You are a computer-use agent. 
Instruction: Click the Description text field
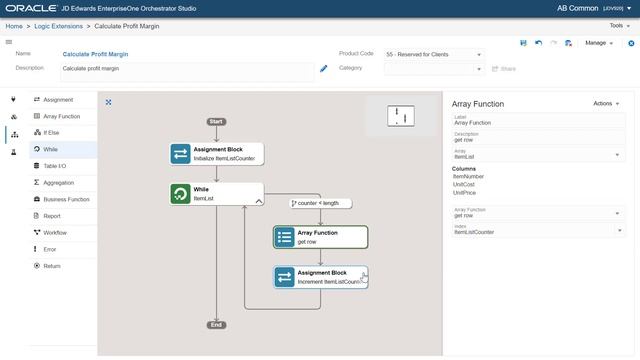click(x=188, y=72)
